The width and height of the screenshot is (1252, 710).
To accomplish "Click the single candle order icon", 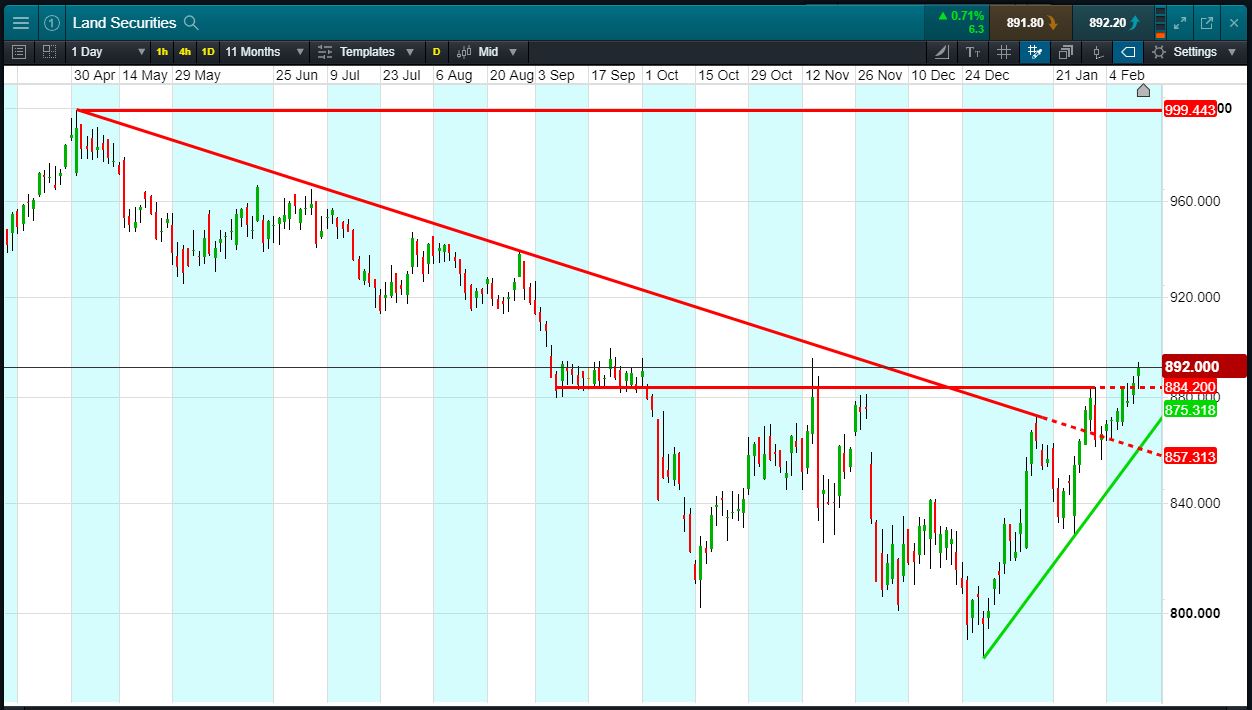I will point(1097,51).
